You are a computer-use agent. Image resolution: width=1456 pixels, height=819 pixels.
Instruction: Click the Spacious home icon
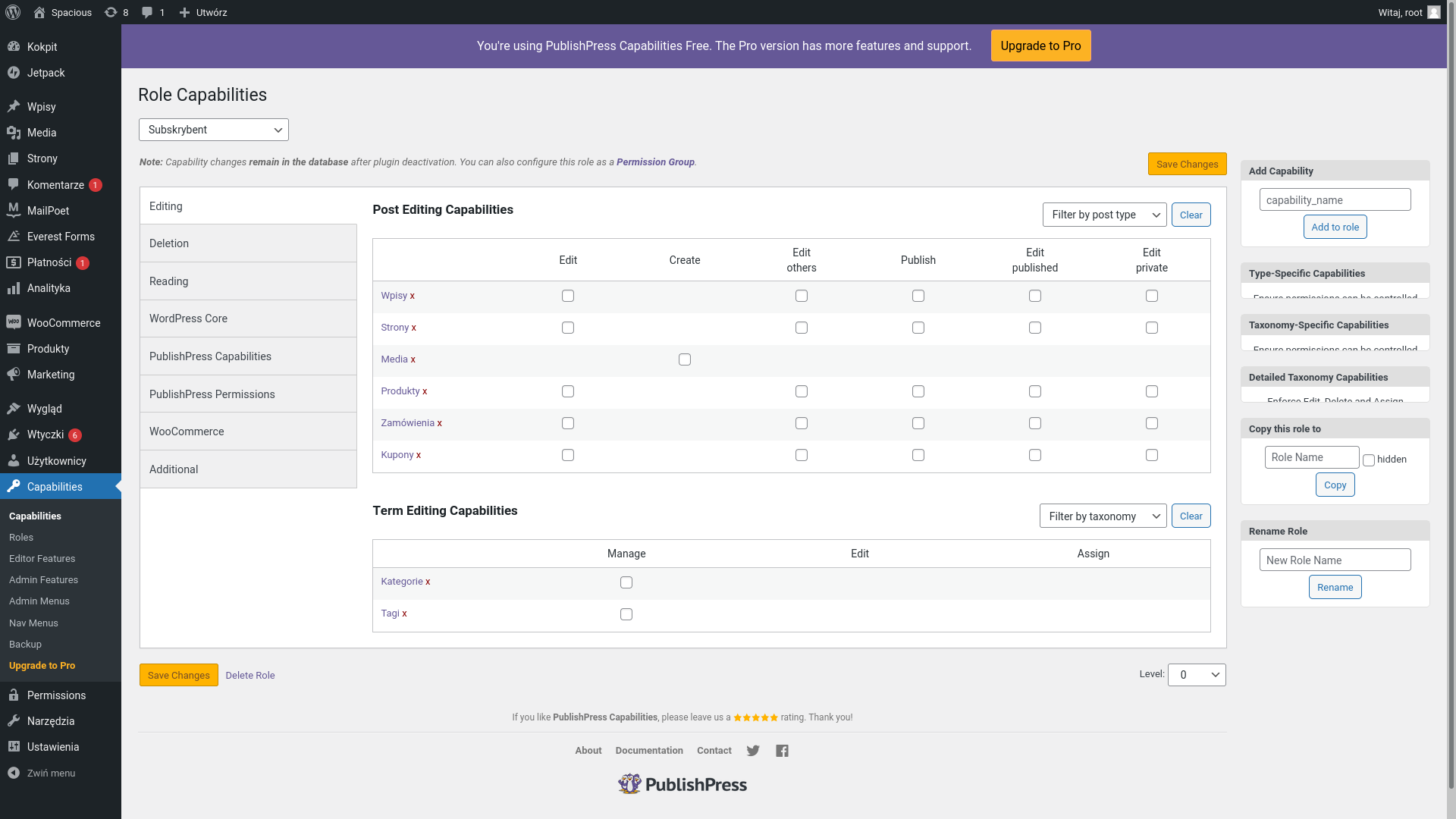(39, 12)
